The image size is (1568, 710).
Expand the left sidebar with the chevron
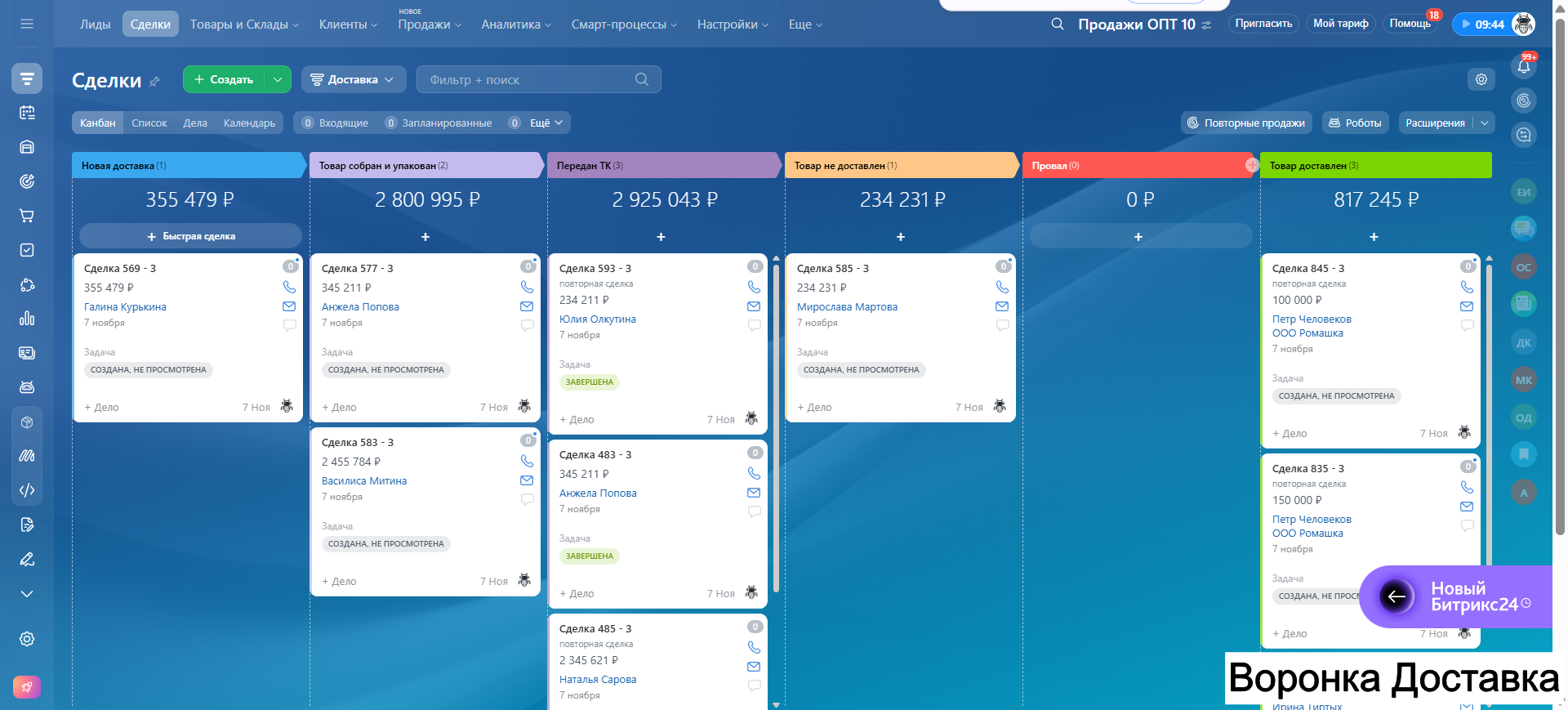tap(27, 594)
